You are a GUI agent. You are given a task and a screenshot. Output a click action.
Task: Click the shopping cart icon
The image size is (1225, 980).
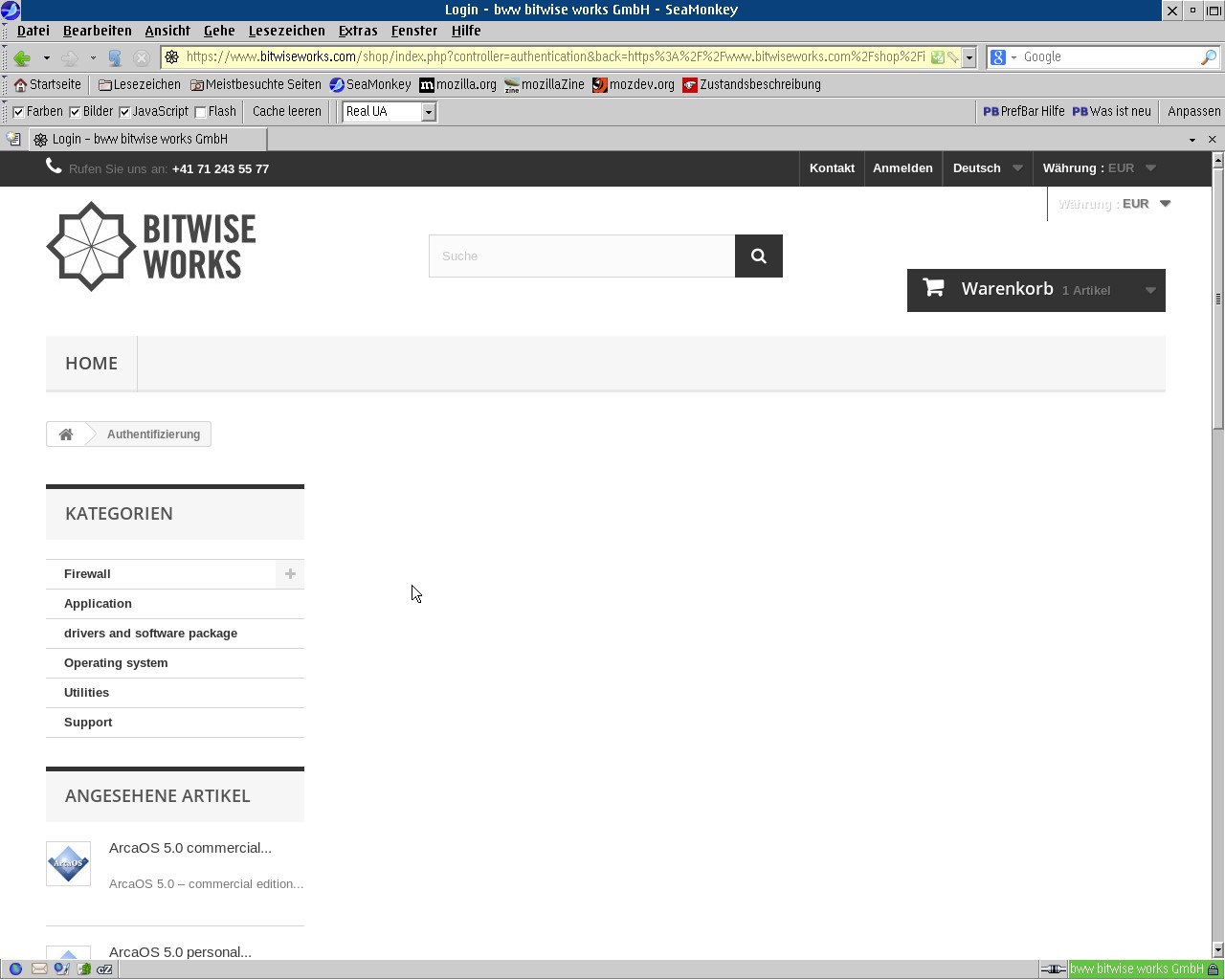[x=933, y=287]
